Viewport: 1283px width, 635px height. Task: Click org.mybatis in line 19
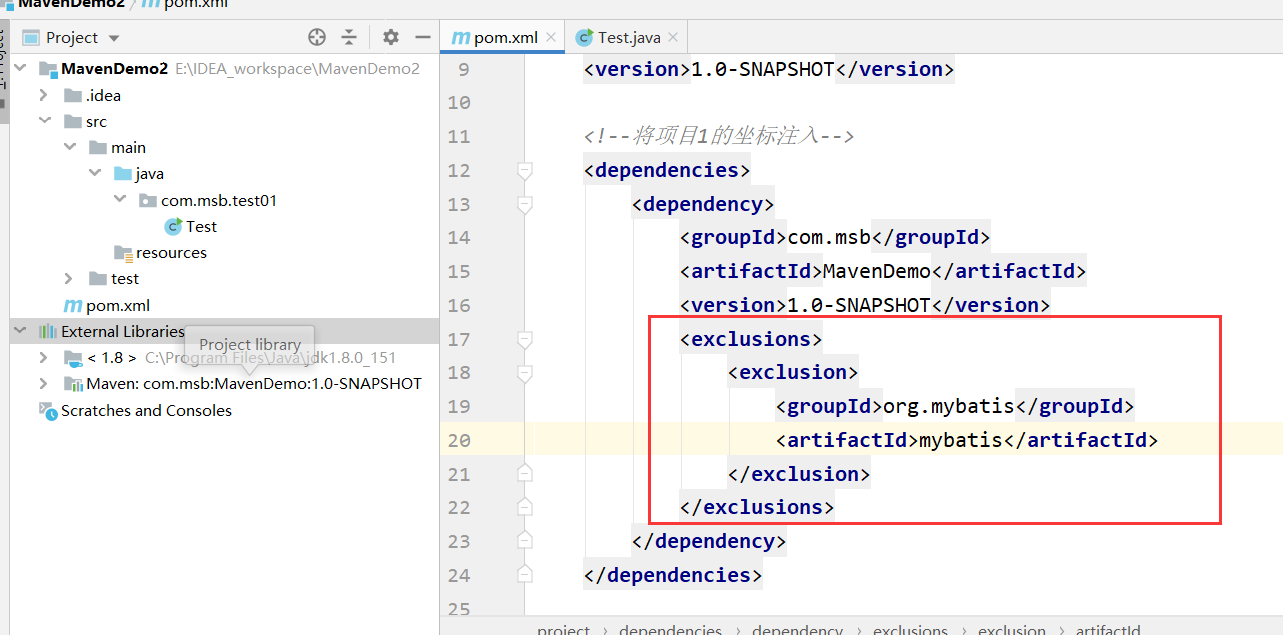(x=949, y=406)
